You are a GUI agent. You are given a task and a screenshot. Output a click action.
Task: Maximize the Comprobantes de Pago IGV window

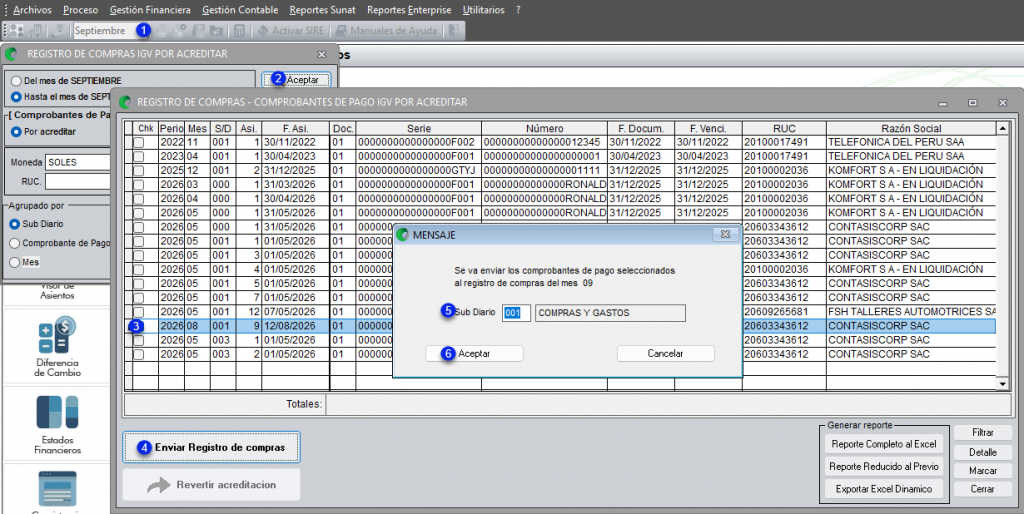(x=972, y=103)
